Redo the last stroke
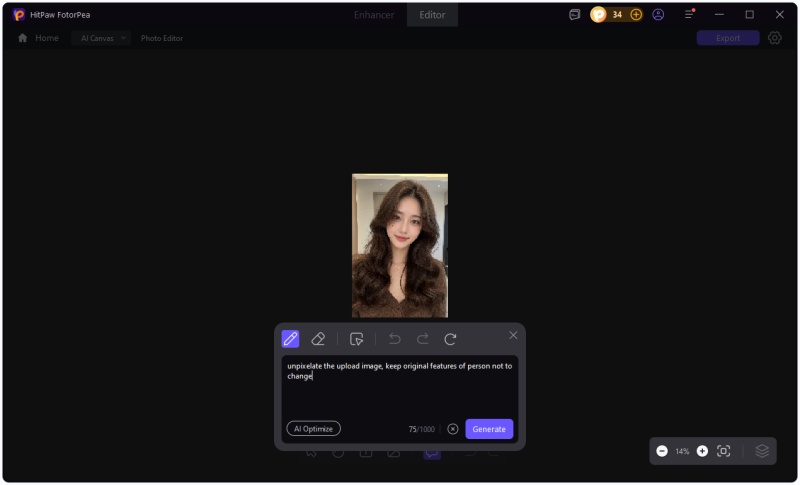The width and height of the screenshot is (800, 485). tap(422, 339)
